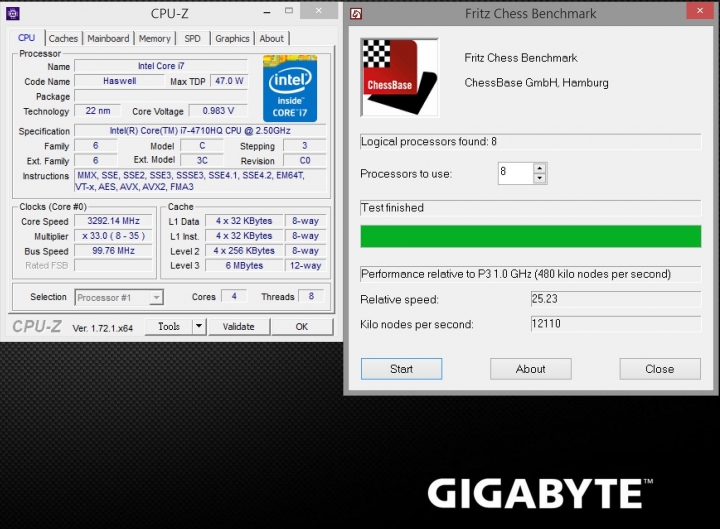Decrease processors to use with down arrow
Viewport: 720px width, 529px height.
coord(540,179)
